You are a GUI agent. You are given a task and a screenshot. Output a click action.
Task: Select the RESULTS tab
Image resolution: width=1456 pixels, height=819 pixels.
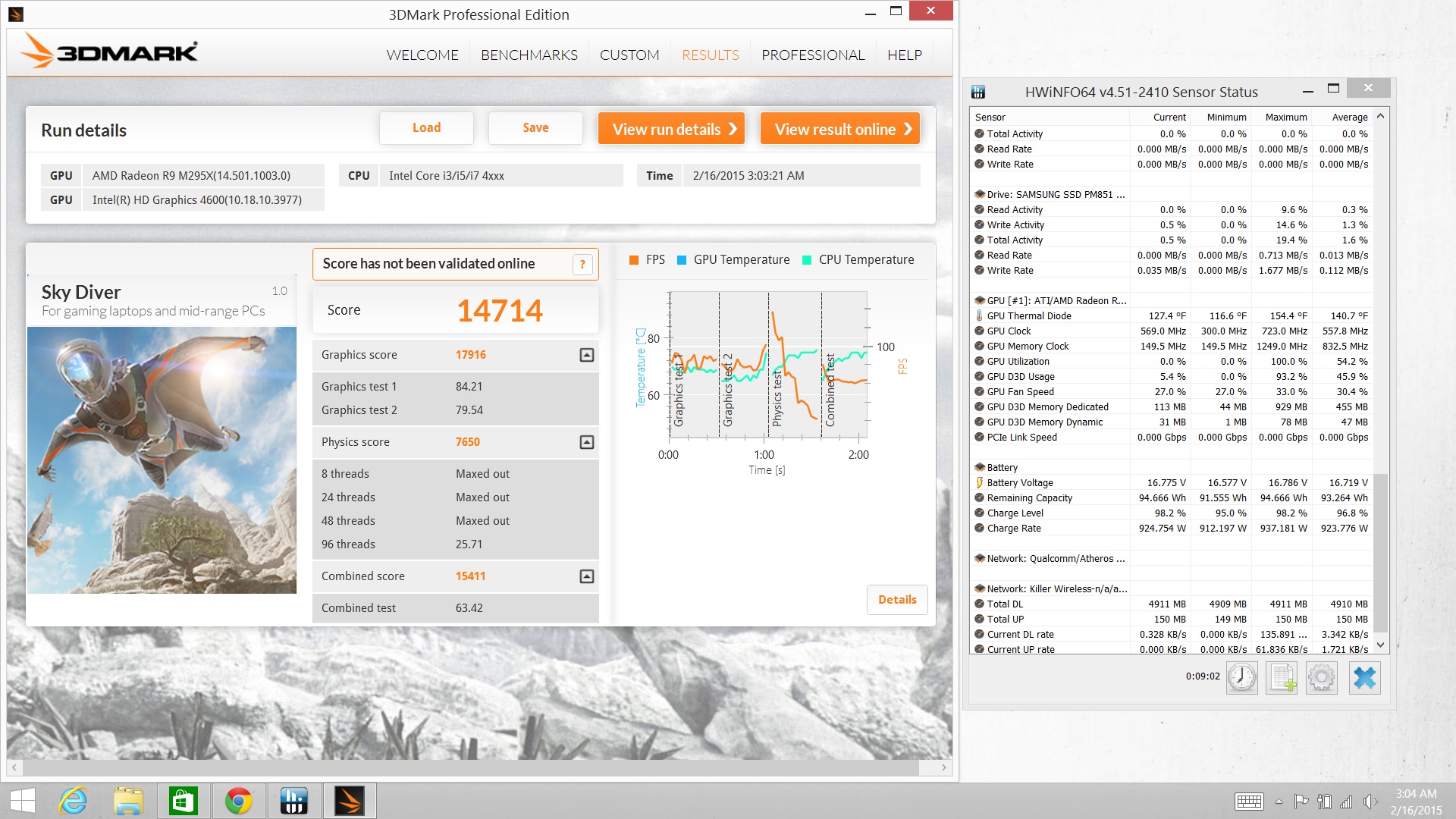(711, 55)
